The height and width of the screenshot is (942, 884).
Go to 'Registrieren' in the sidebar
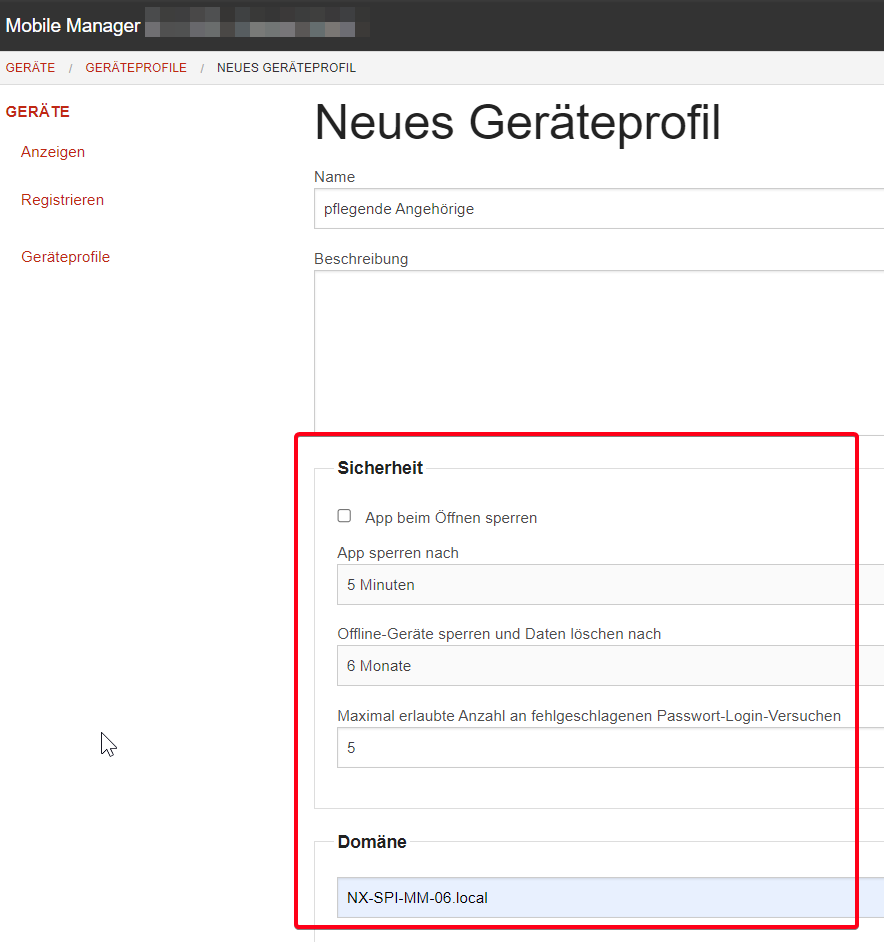click(x=62, y=200)
